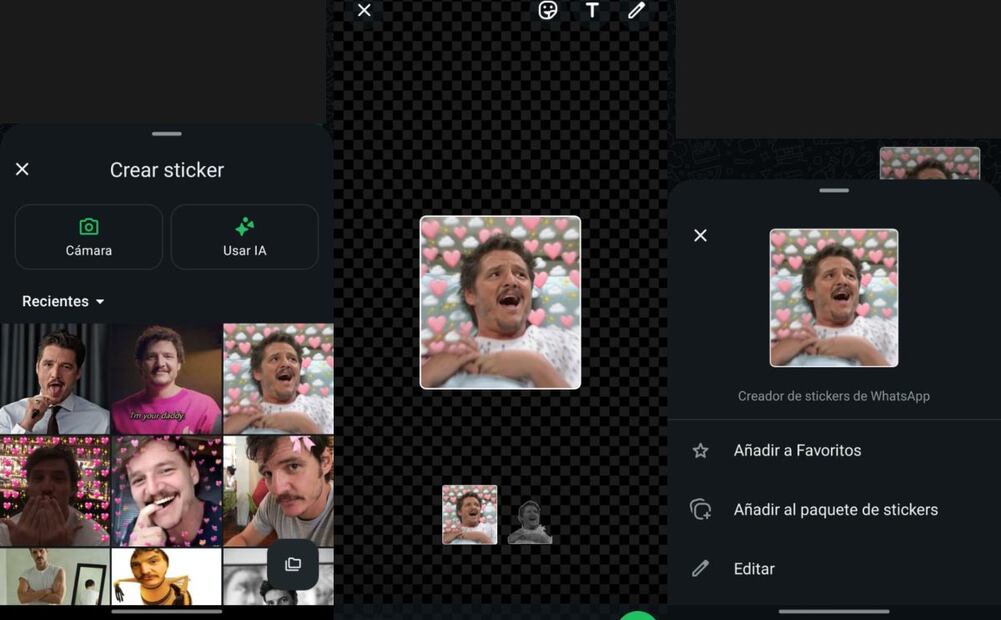Tap Añadir a Favoritos
1001x620 pixels.
coord(797,451)
